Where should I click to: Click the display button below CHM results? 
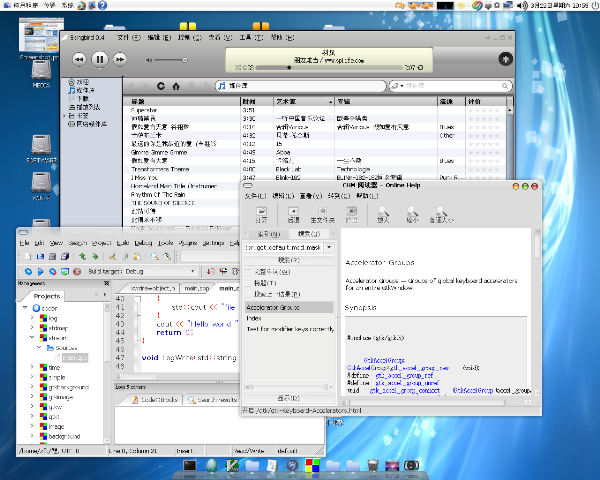click(289, 398)
